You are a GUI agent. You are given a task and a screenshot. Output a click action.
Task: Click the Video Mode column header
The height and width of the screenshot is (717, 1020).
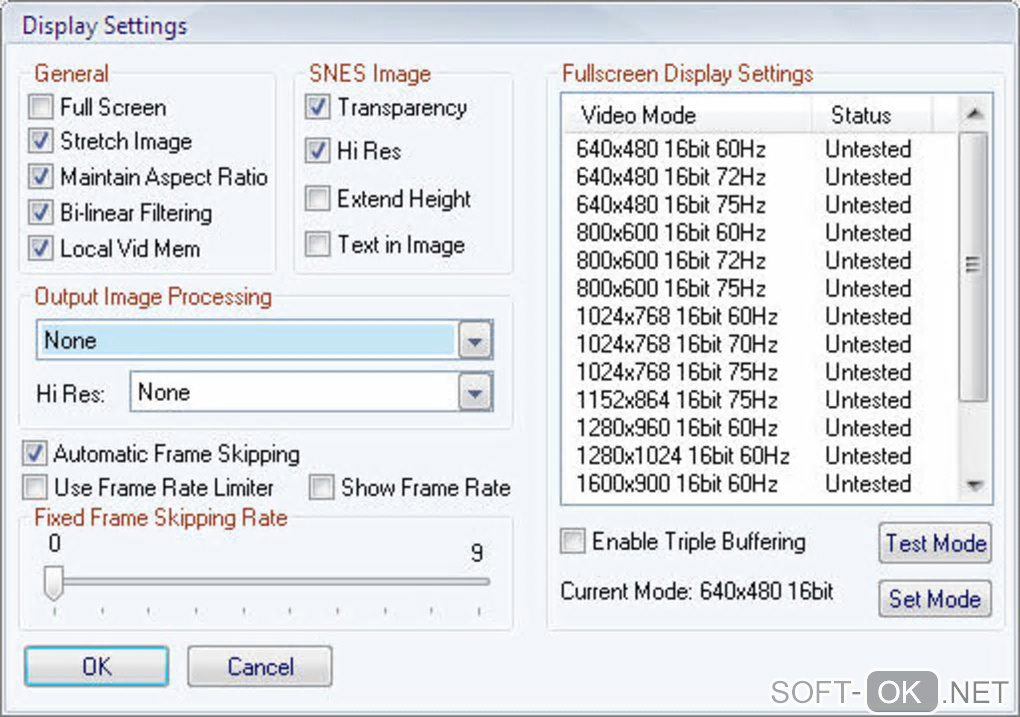point(638,115)
